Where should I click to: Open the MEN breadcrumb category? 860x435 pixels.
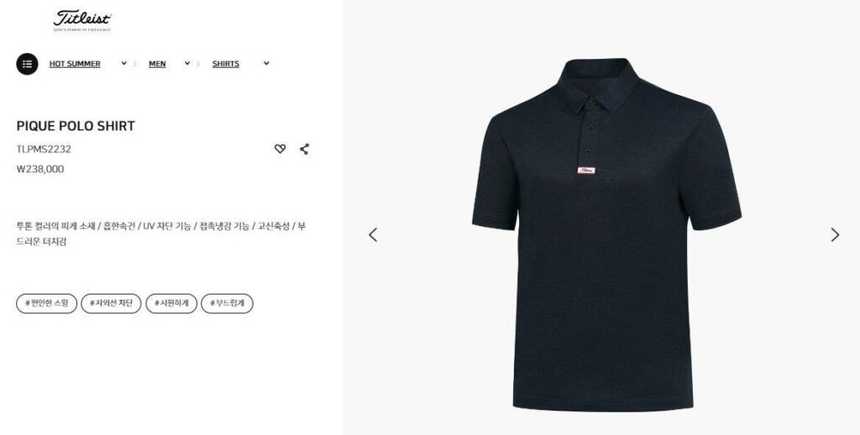[x=157, y=64]
